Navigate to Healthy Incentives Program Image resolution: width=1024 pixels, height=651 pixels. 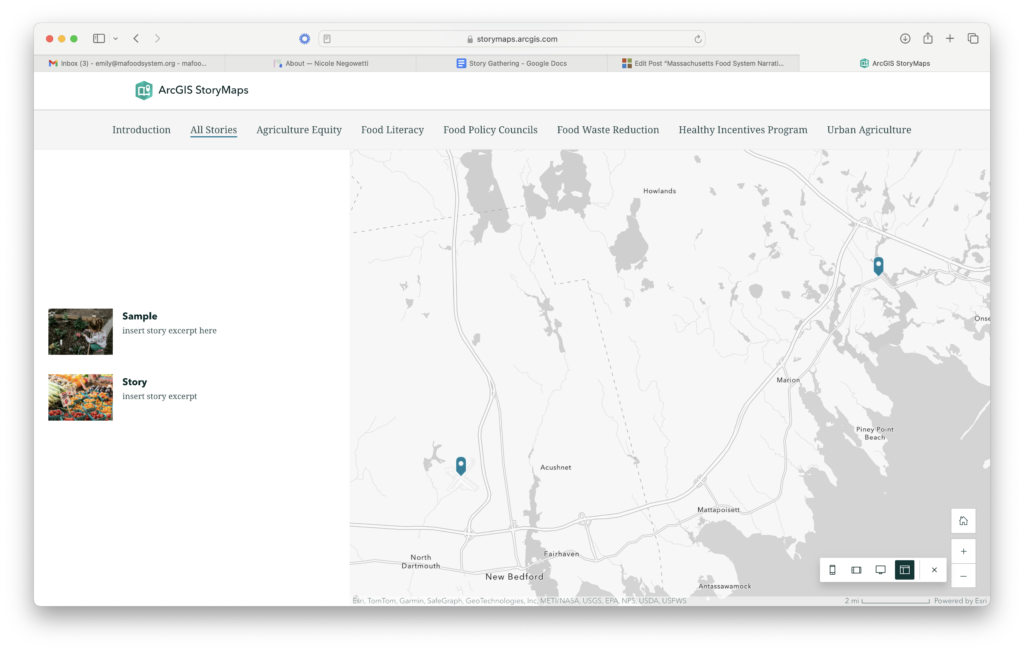pos(743,130)
